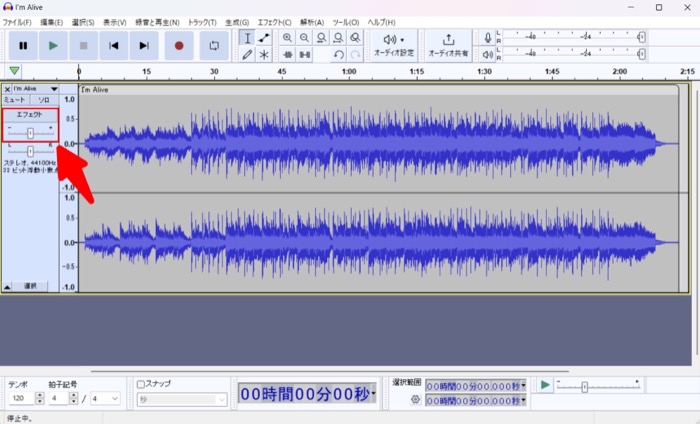The width and height of the screenshot is (700, 424).
Task: Click the Zoom Toggle icon
Action: pos(355,38)
